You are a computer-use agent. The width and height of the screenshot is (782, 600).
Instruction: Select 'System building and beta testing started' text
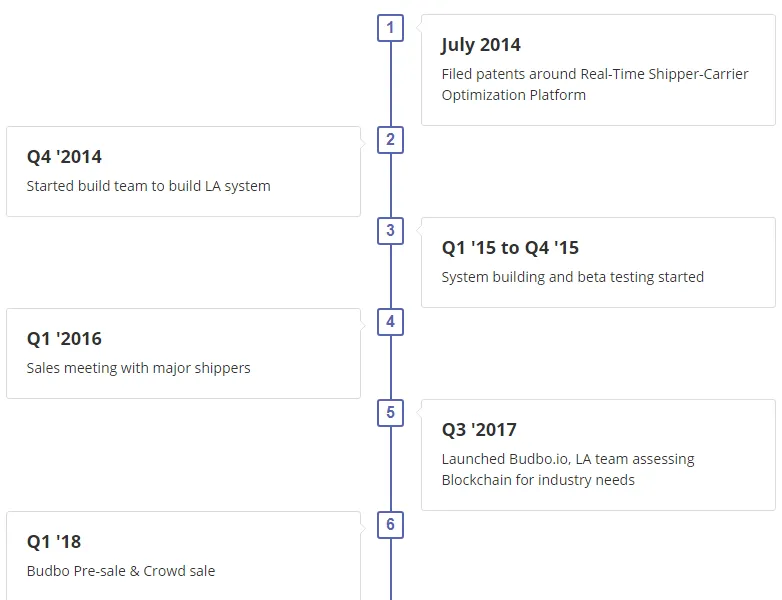click(x=573, y=277)
